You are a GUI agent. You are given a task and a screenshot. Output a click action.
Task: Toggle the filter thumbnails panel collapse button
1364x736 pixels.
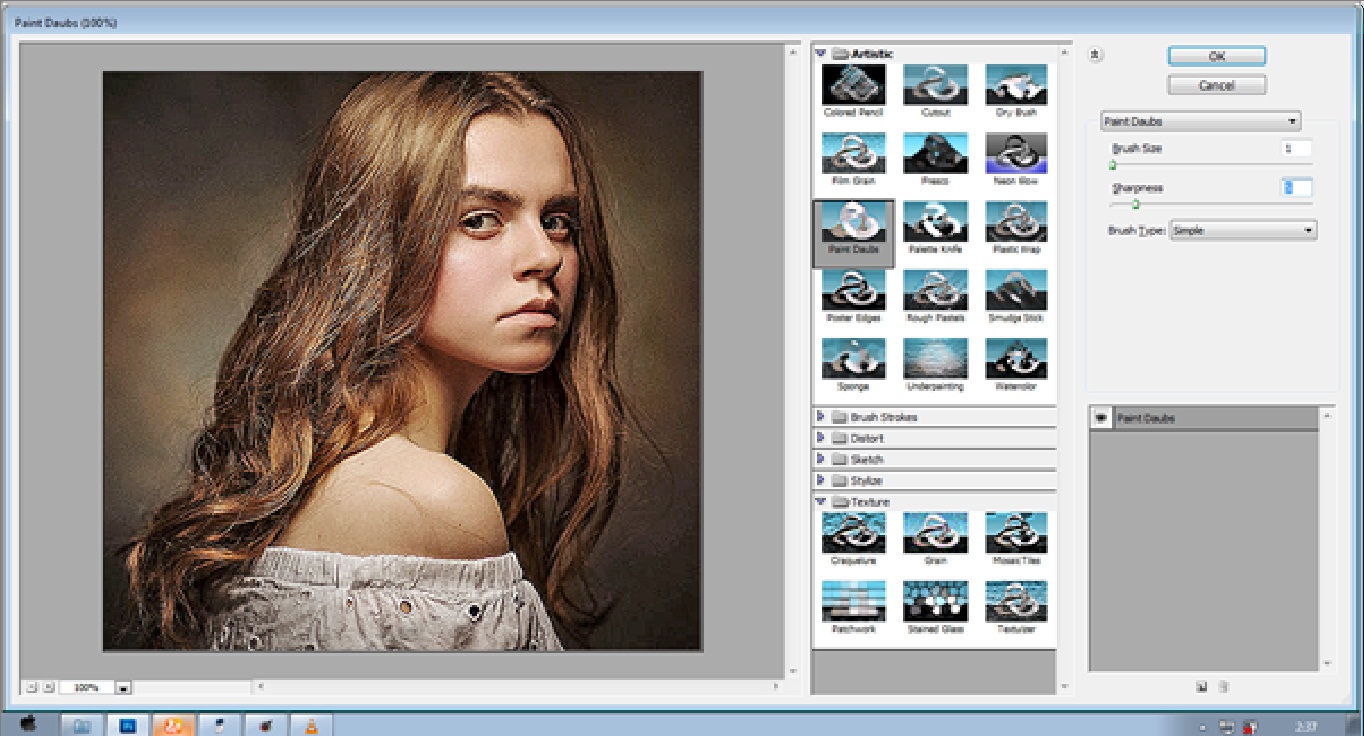click(1096, 55)
